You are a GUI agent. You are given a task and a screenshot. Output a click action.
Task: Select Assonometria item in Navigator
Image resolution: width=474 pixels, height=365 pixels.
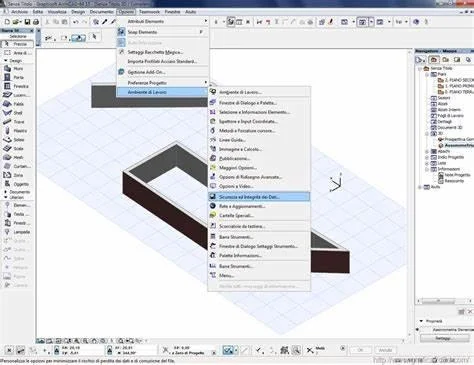456,146
